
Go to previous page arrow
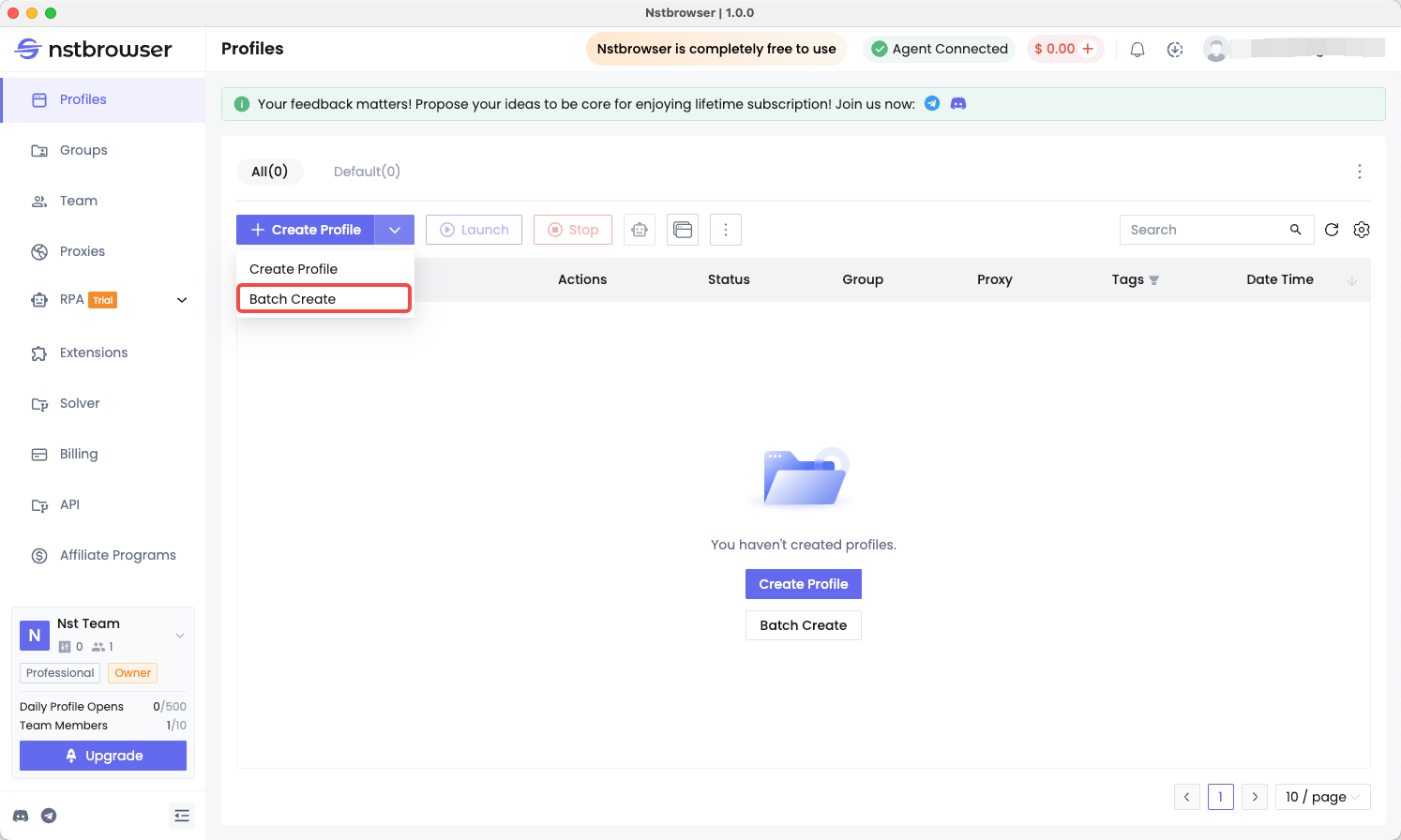pyautogui.click(x=1187, y=797)
